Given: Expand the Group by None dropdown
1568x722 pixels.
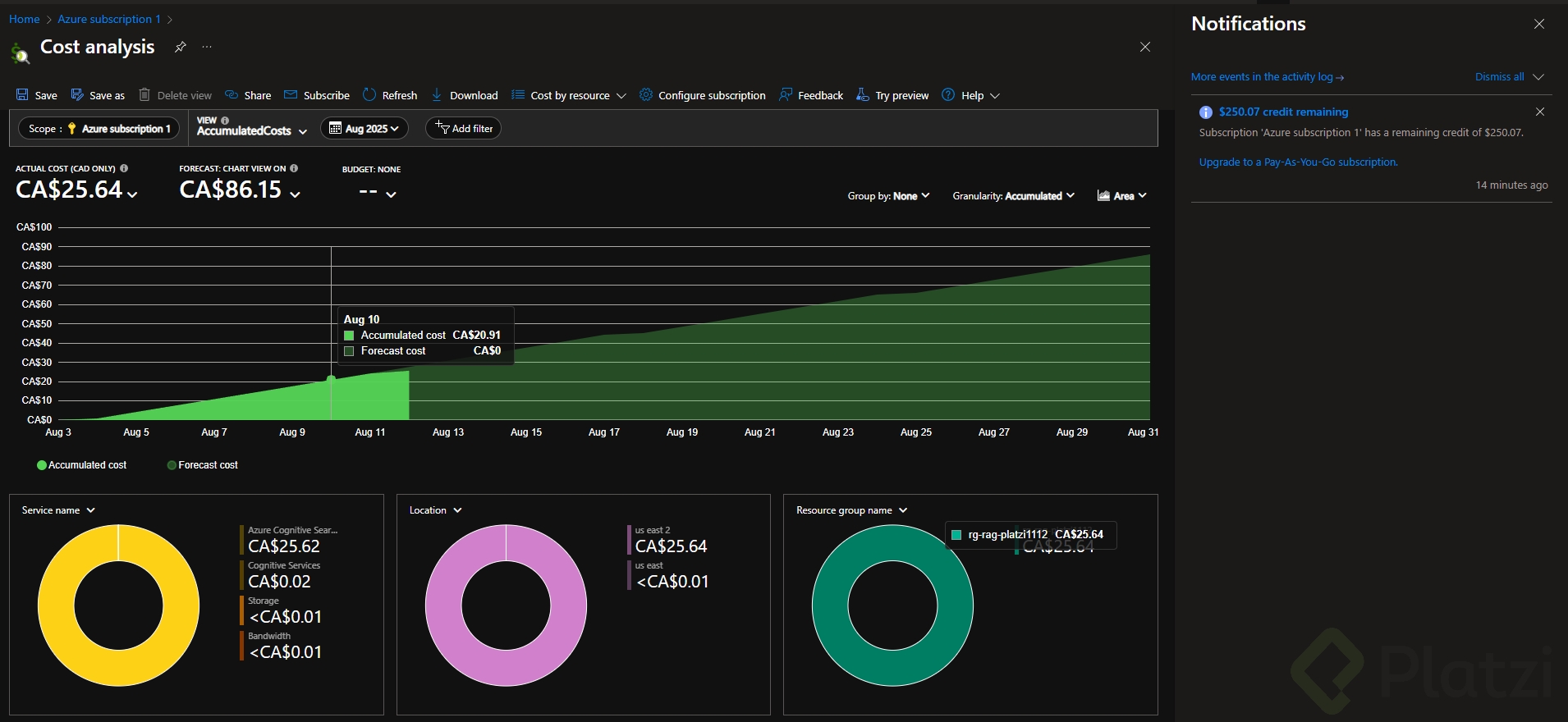Looking at the screenshot, I should pyautogui.click(x=888, y=196).
